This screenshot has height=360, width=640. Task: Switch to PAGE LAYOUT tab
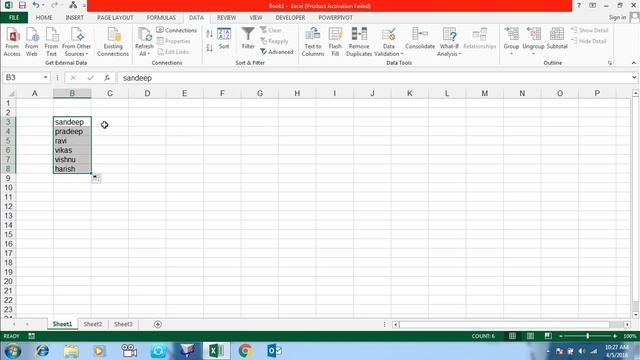(x=115, y=18)
